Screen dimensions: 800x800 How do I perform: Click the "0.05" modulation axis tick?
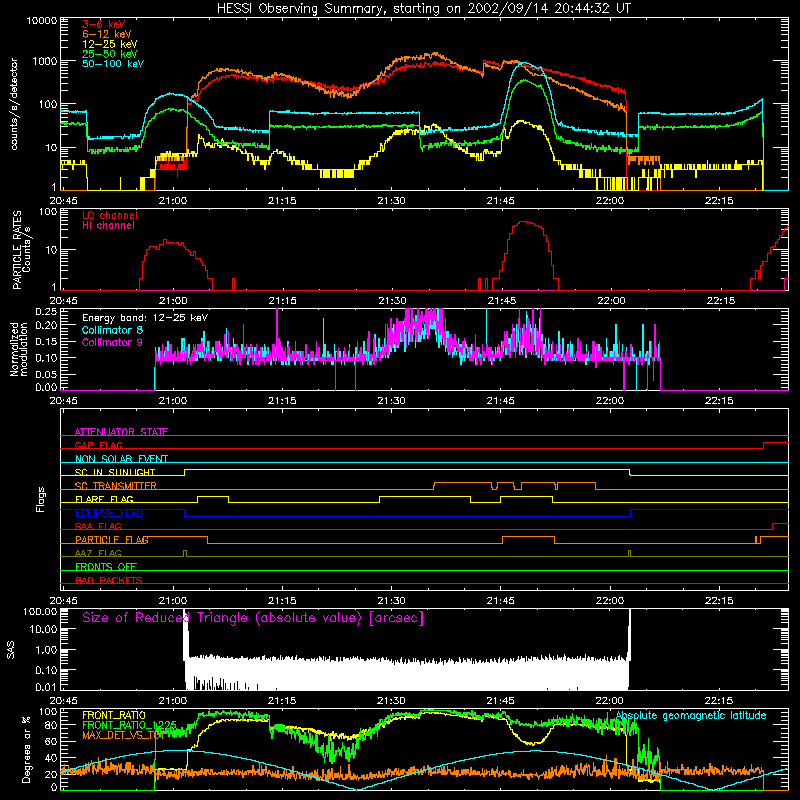pos(46,374)
